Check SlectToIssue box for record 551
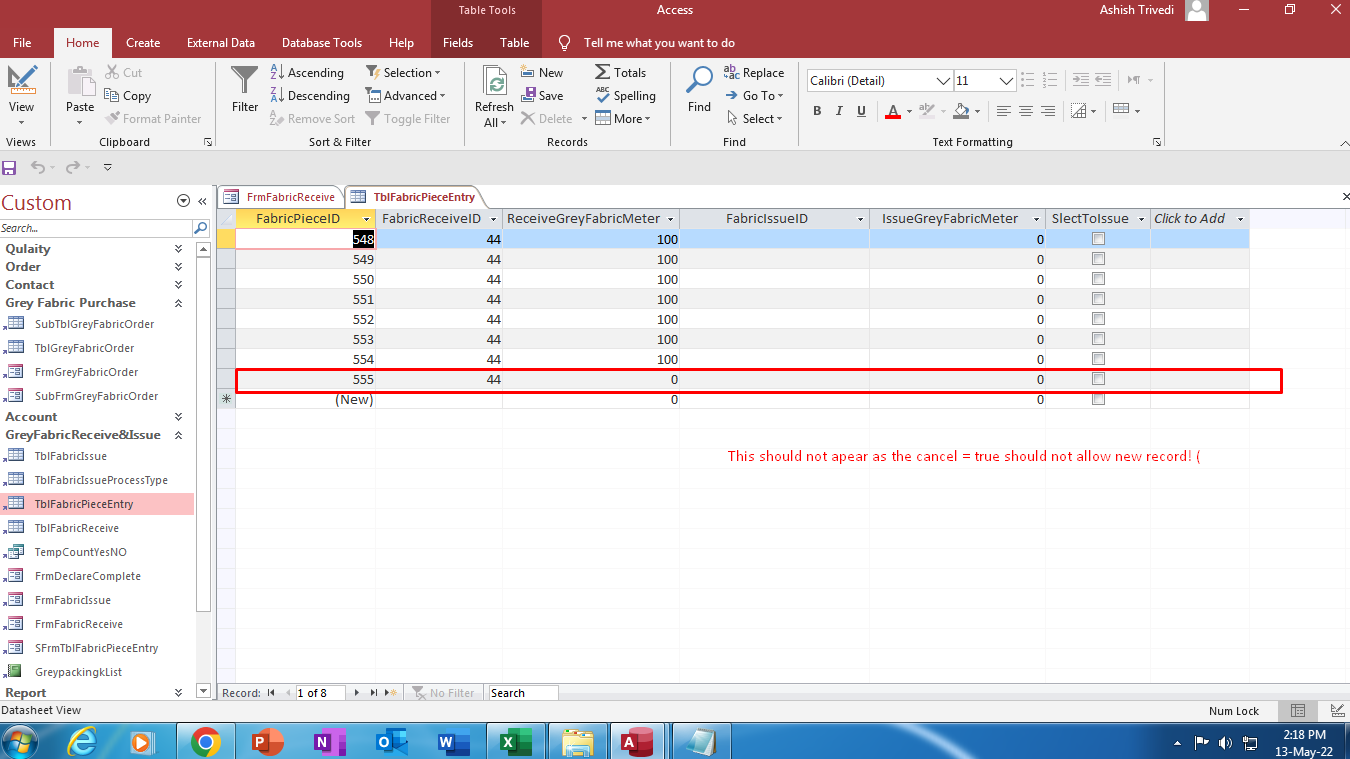The height and width of the screenshot is (759, 1350). [x=1098, y=299]
